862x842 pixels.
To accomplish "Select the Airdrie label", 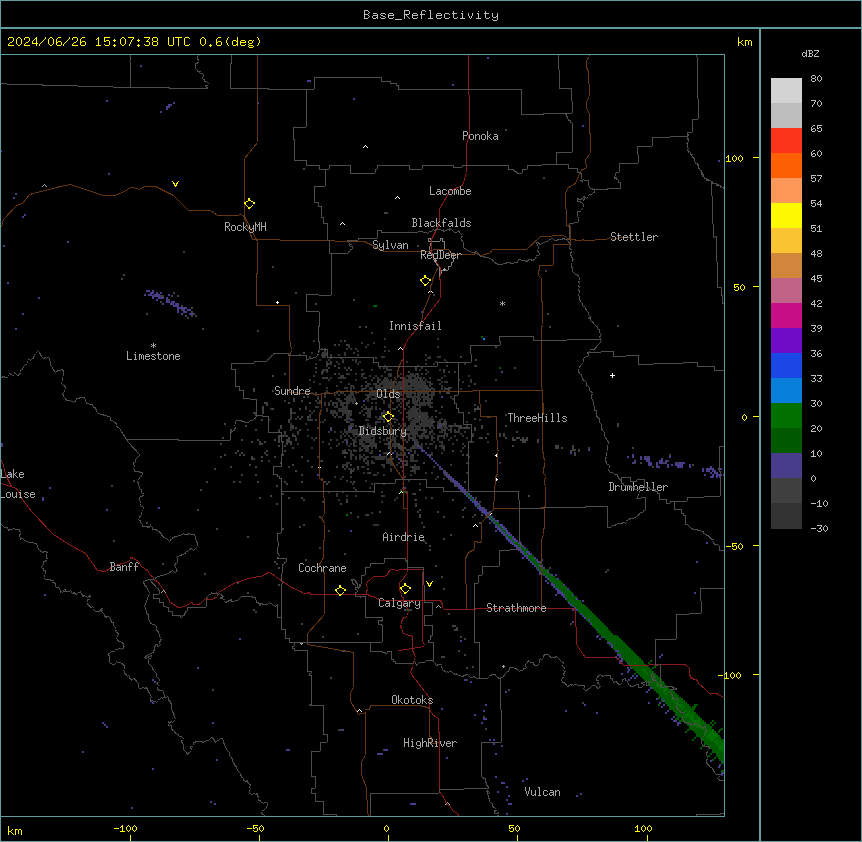I will (403, 537).
